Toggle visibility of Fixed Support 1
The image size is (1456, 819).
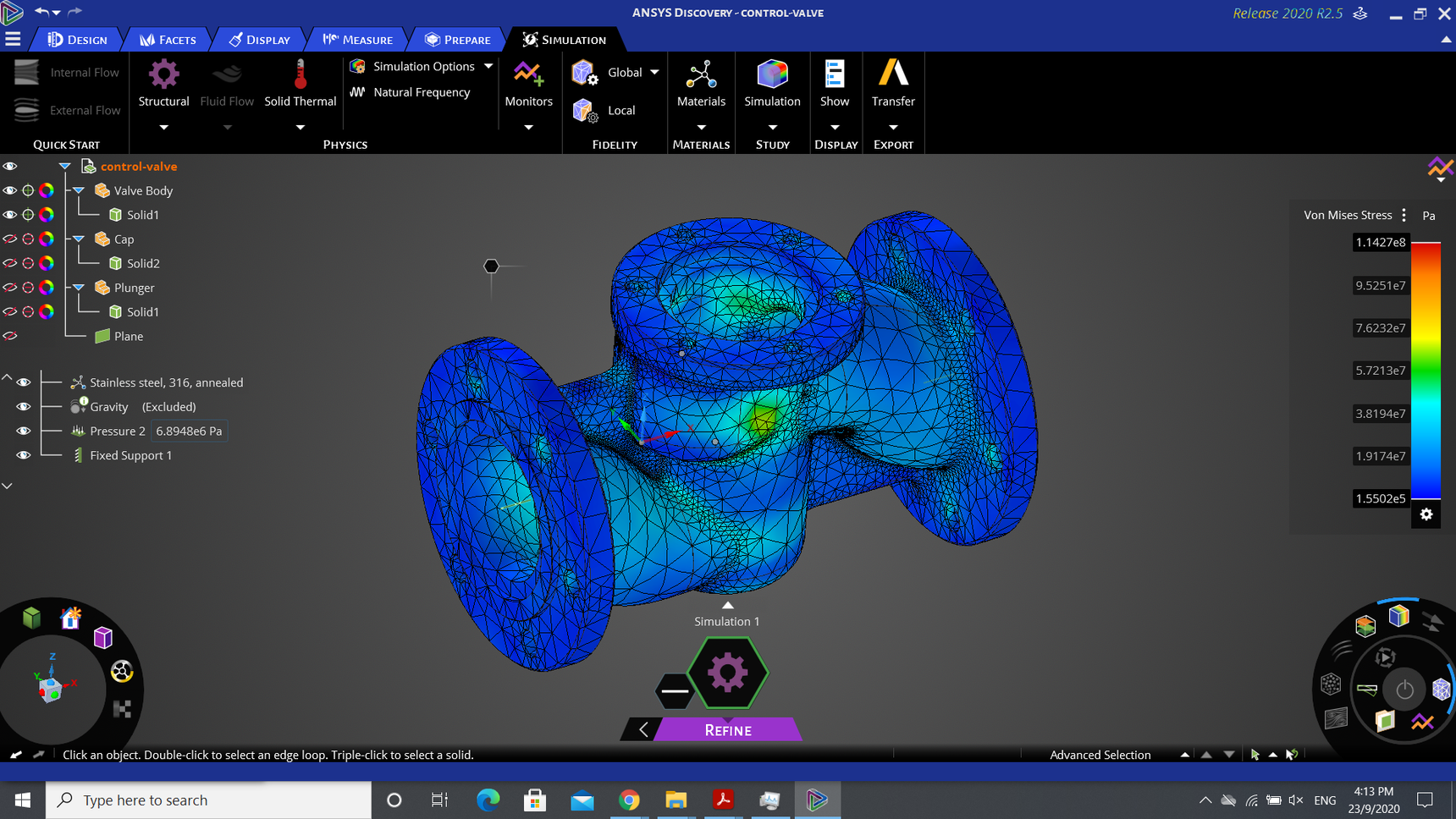[x=23, y=455]
